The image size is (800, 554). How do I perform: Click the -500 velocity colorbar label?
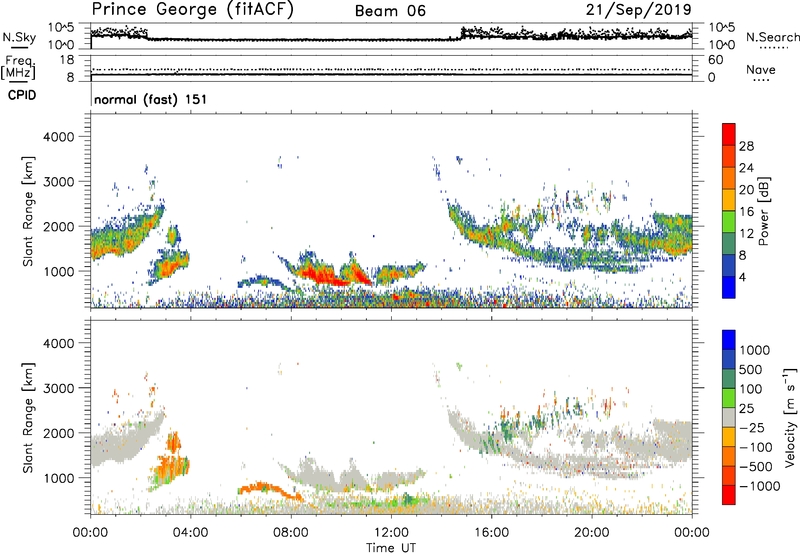coord(756,467)
